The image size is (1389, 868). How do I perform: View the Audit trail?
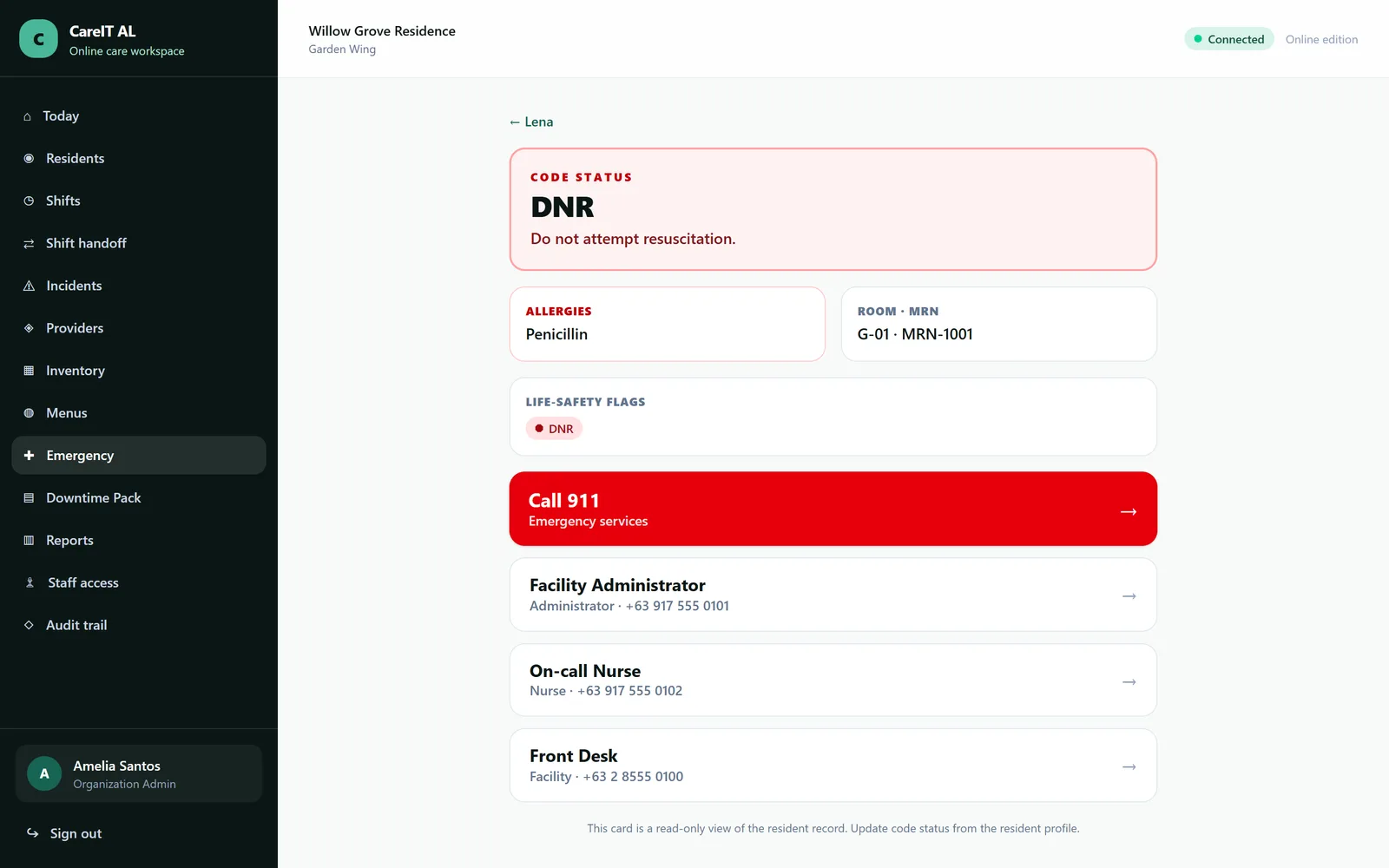tap(139, 625)
